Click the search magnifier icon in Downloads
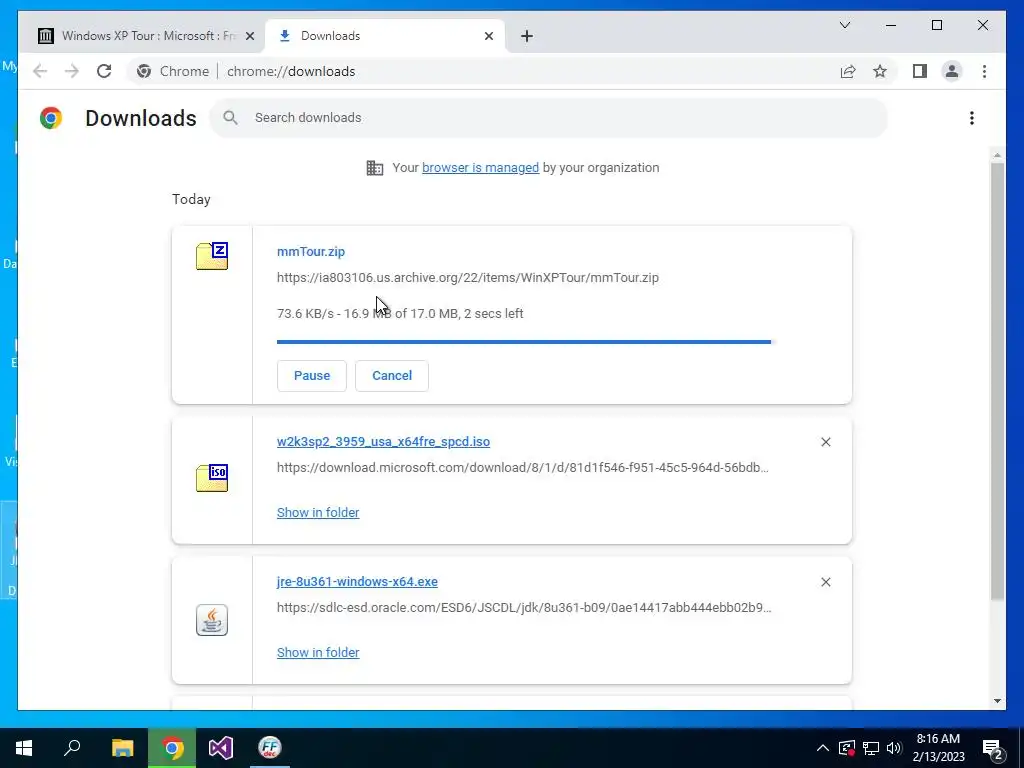1024x768 pixels. (x=230, y=118)
